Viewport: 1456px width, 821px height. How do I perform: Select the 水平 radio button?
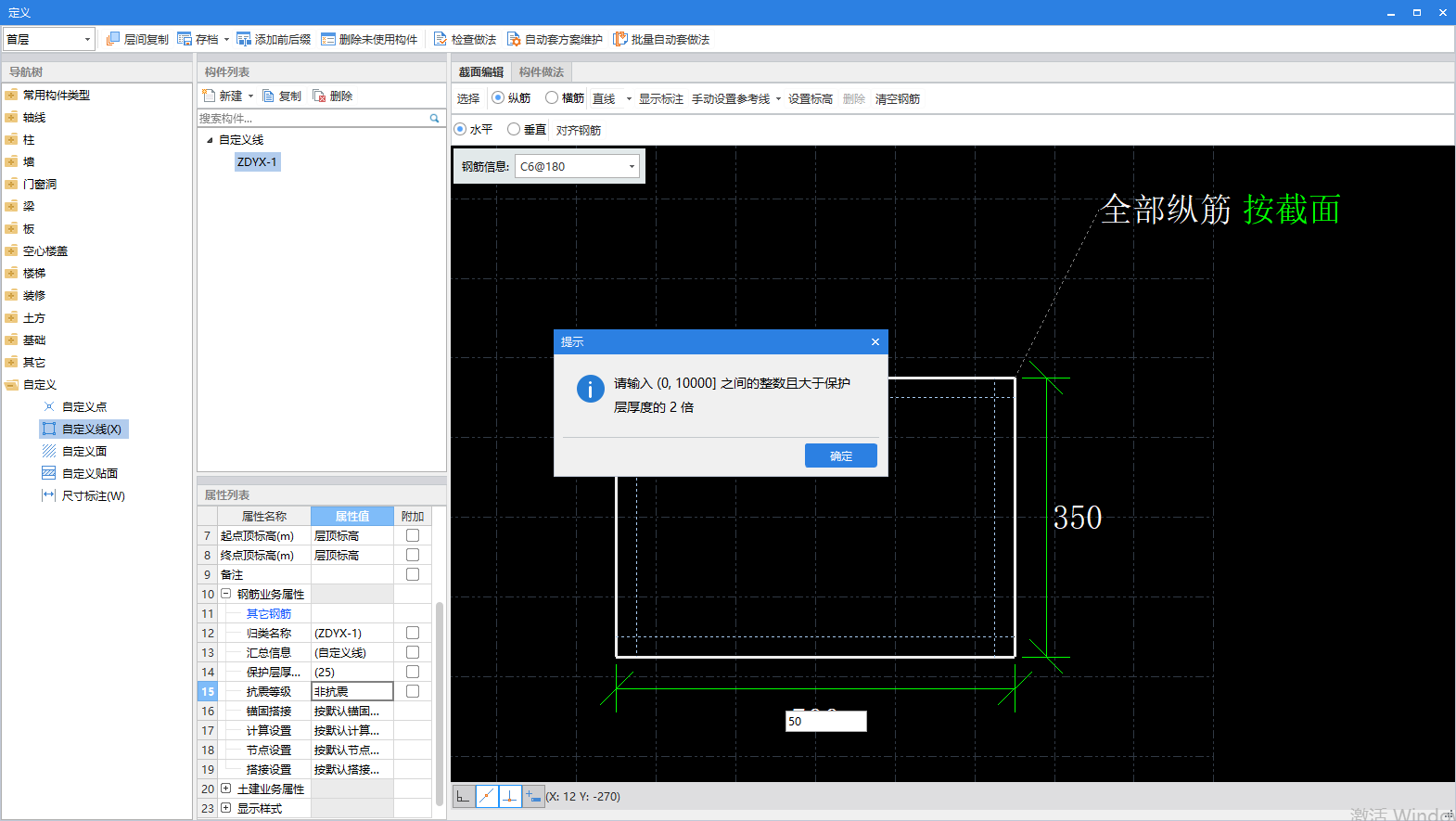pos(460,129)
